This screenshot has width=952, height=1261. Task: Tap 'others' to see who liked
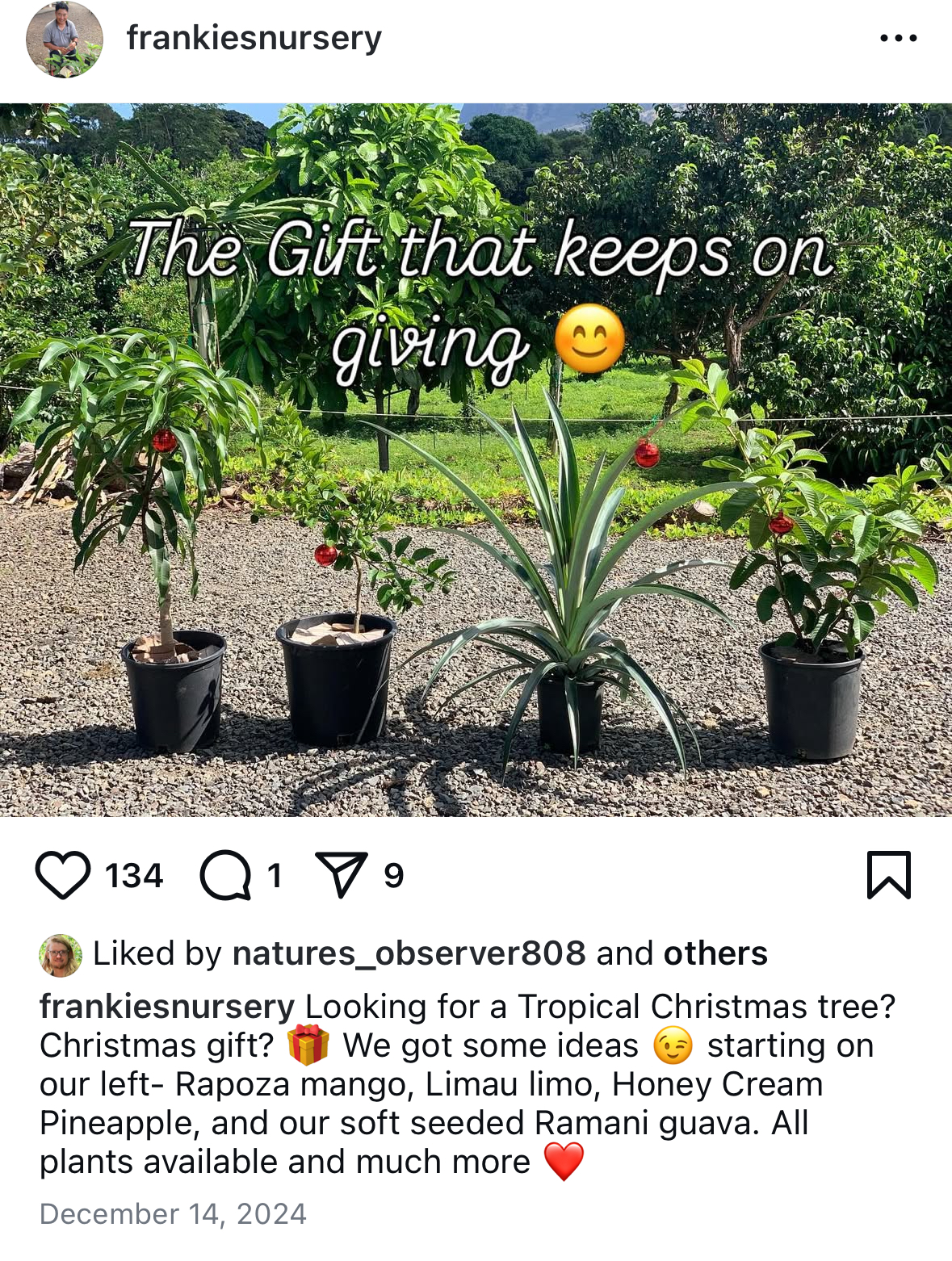tap(715, 953)
